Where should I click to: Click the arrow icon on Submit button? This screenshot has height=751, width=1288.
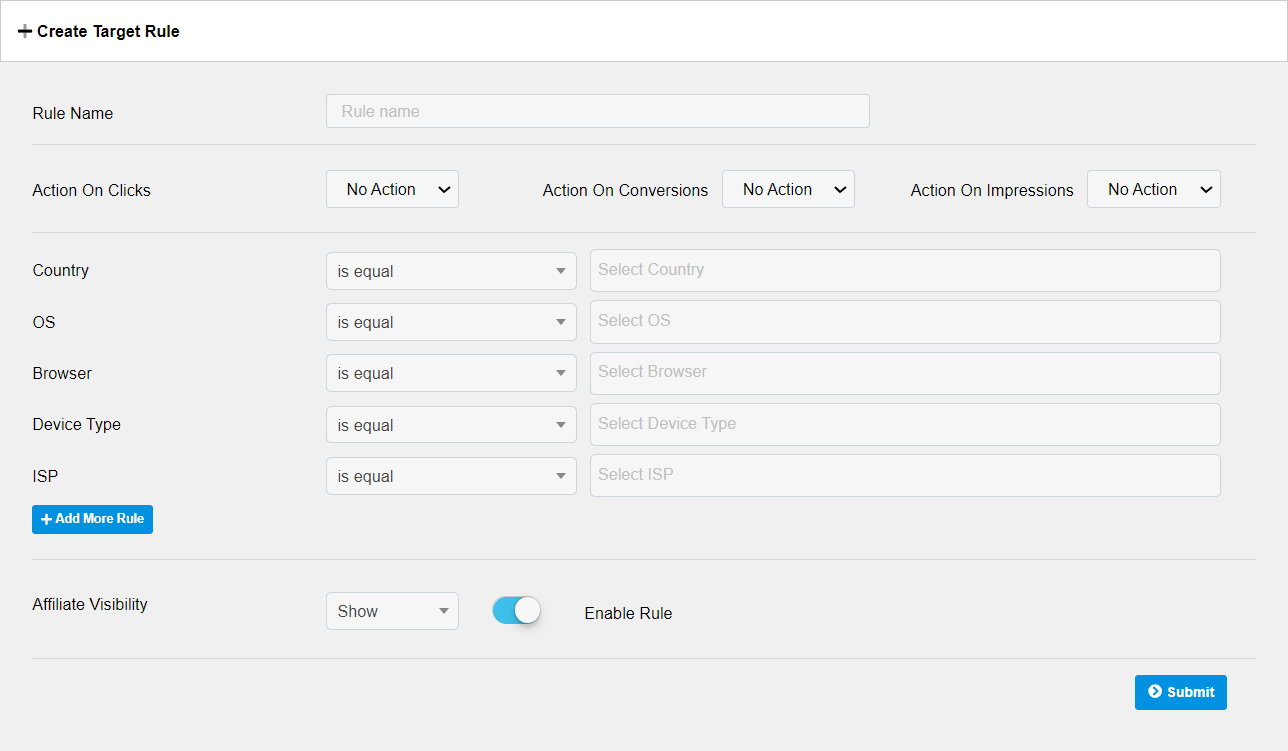1155,692
